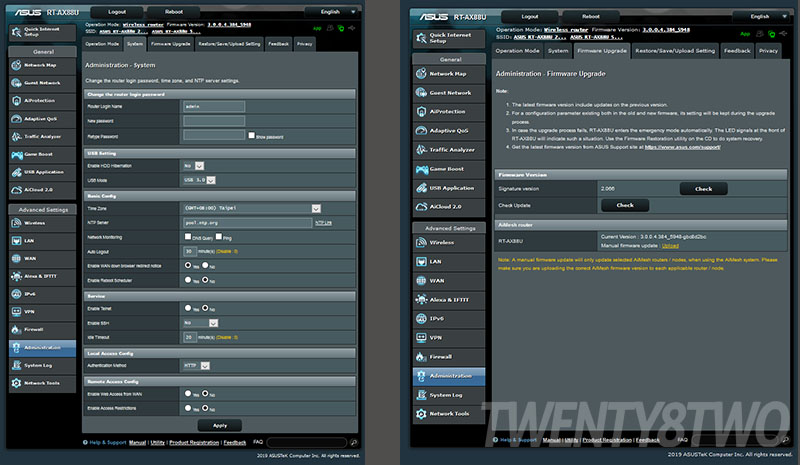Screen dimensions: 800x465
Task: Click the New password field
Action: (214, 121)
